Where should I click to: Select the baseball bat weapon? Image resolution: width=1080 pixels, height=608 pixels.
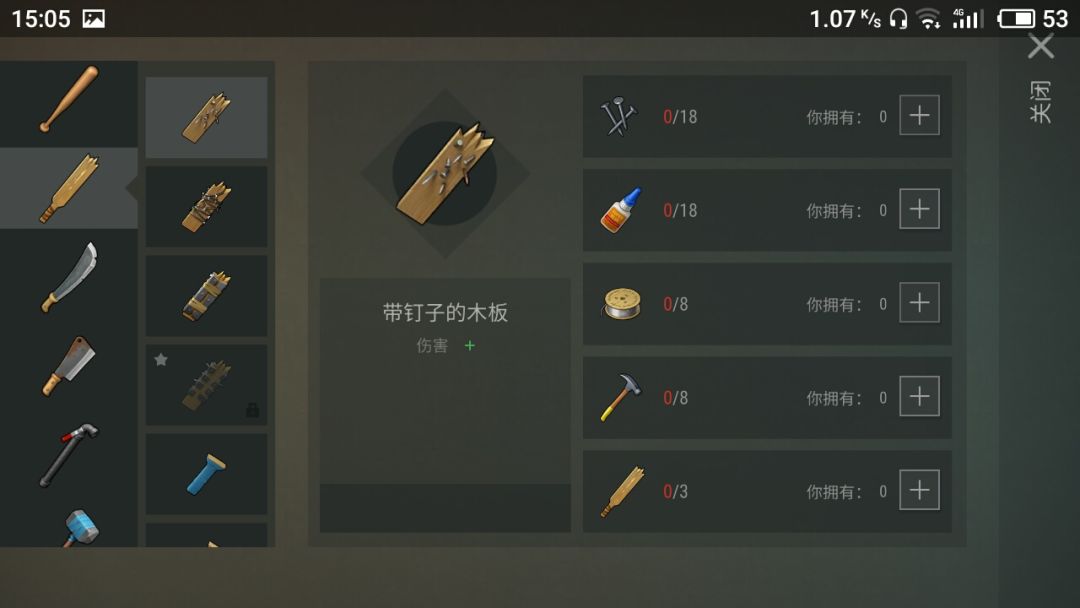(69, 98)
